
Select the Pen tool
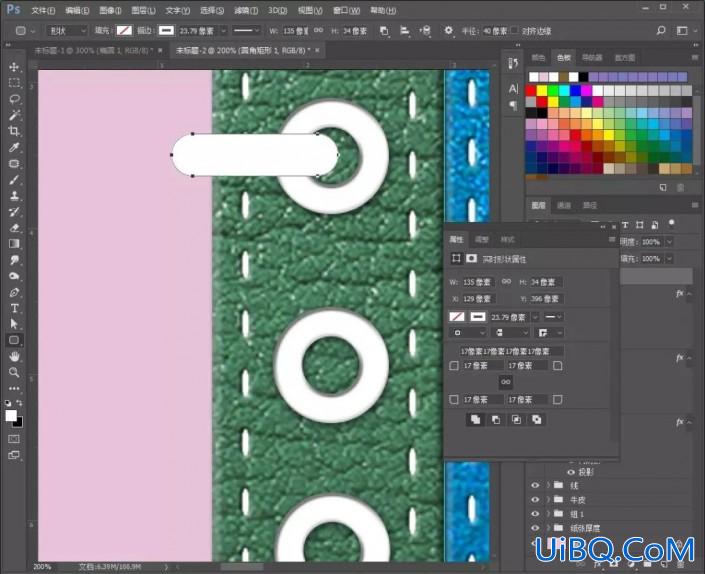[14, 292]
